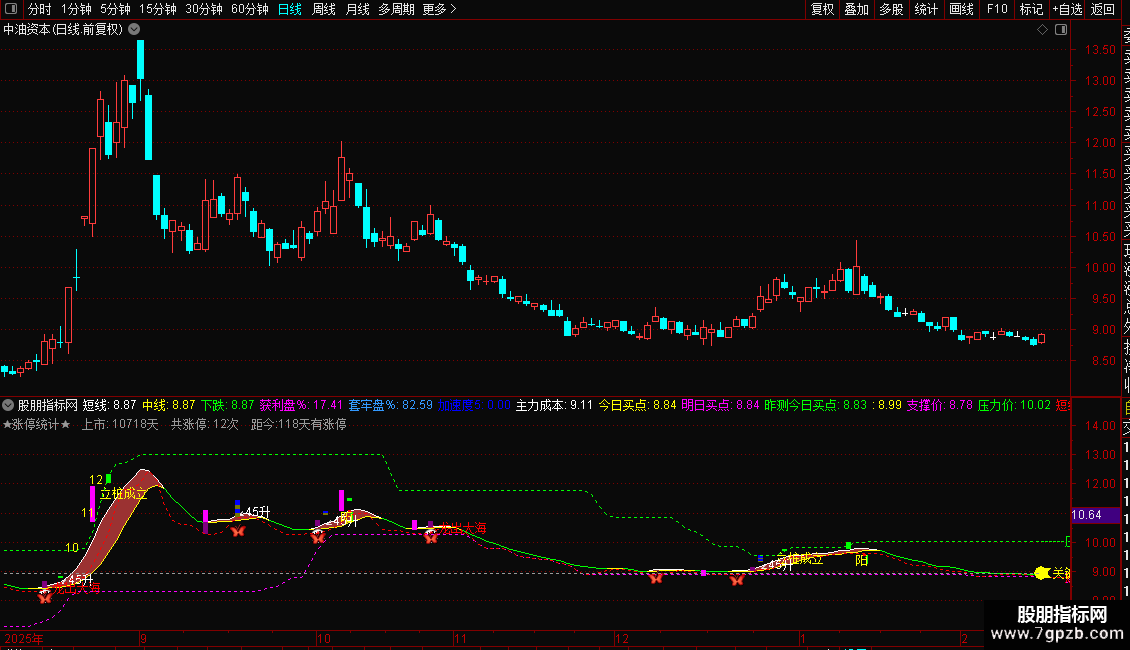Switch to the 1分钟 period
1130x650 pixels.
[x=76, y=9]
